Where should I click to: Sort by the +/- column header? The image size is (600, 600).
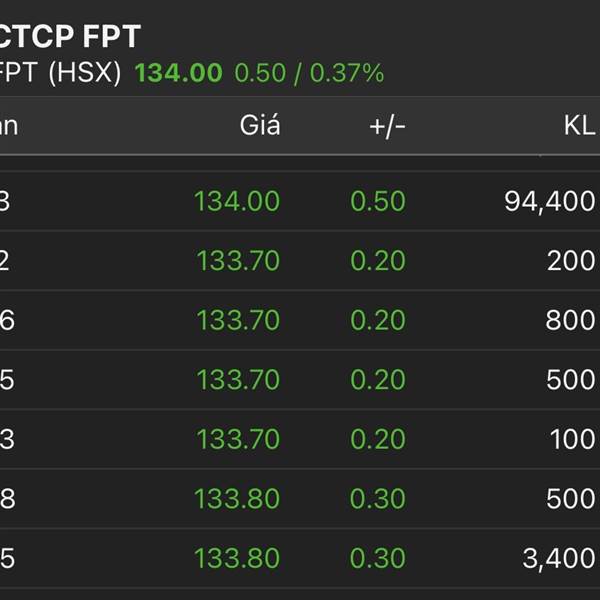[387, 126]
